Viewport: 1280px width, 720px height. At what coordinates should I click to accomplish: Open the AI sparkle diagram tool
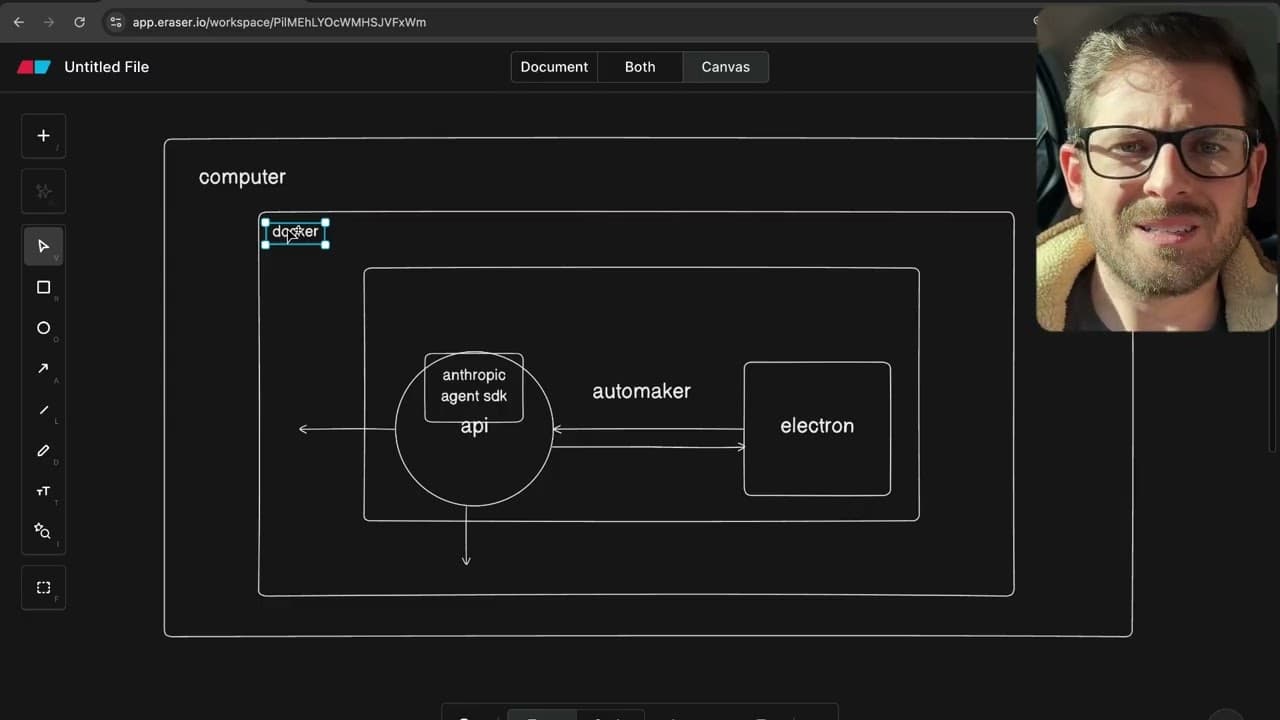tap(43, 191)
